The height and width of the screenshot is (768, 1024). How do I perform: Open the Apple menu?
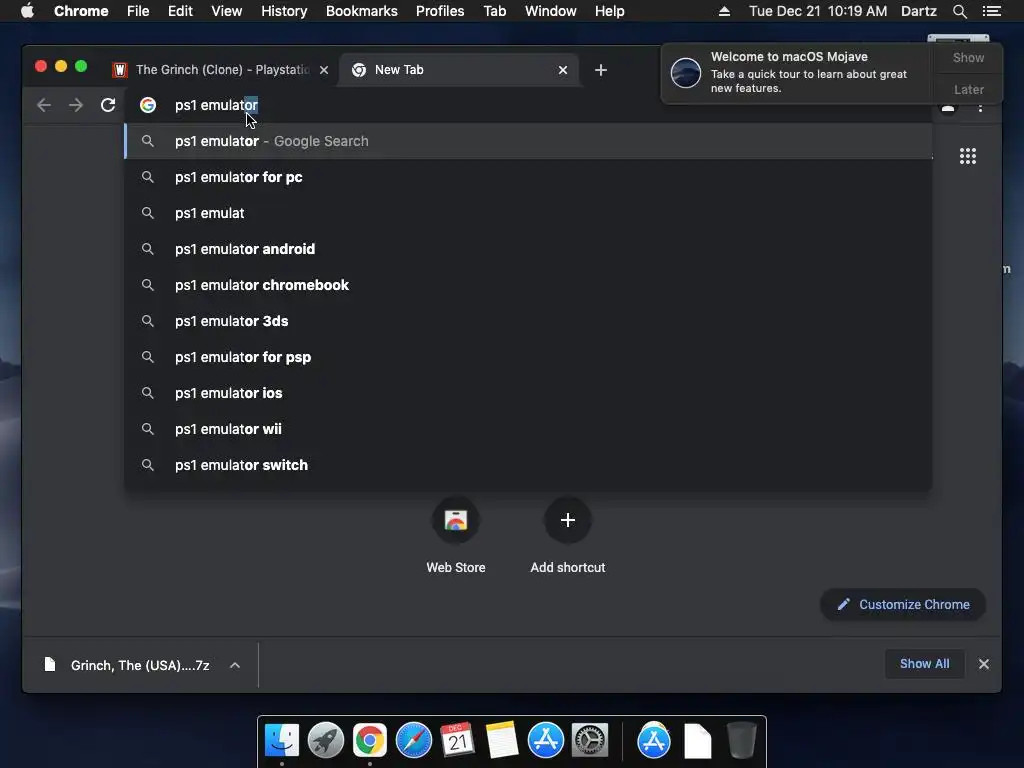(27, 11)
